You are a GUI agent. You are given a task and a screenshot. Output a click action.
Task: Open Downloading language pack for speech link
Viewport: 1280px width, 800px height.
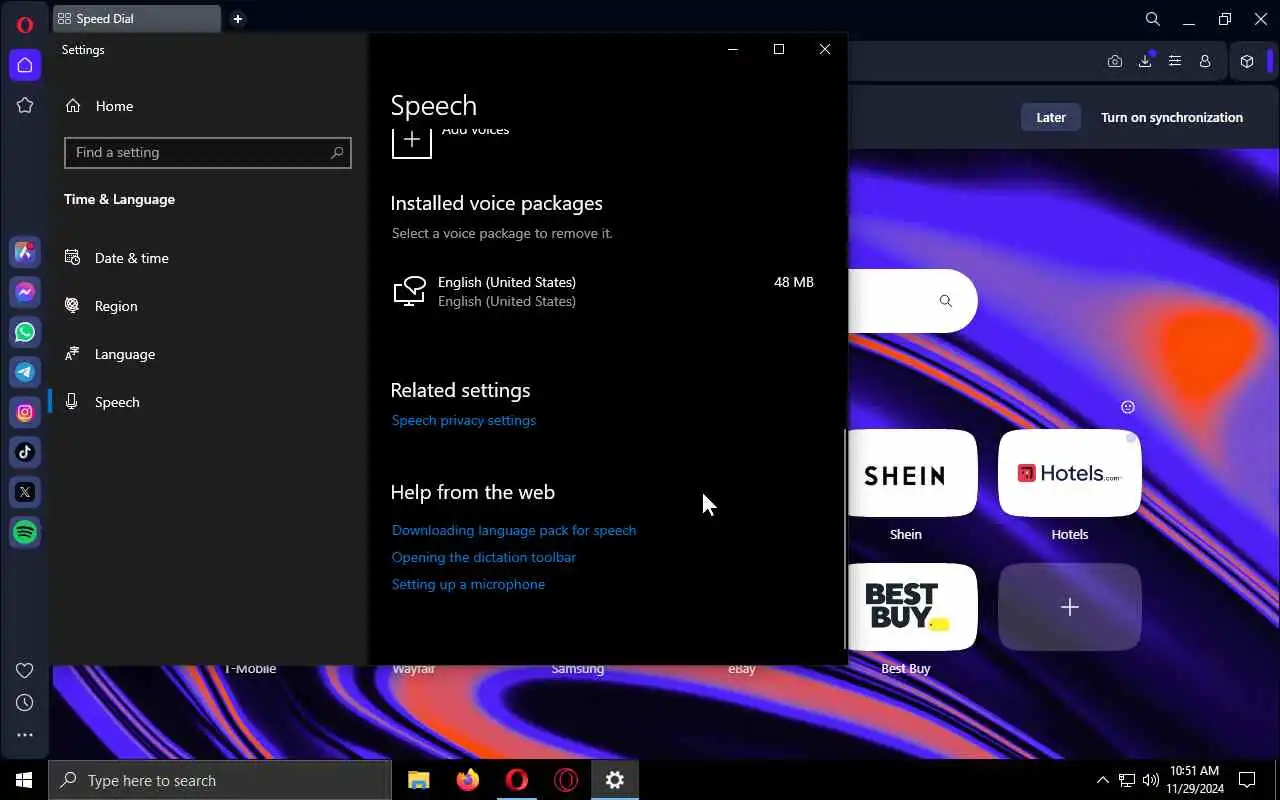click(514, 530)
